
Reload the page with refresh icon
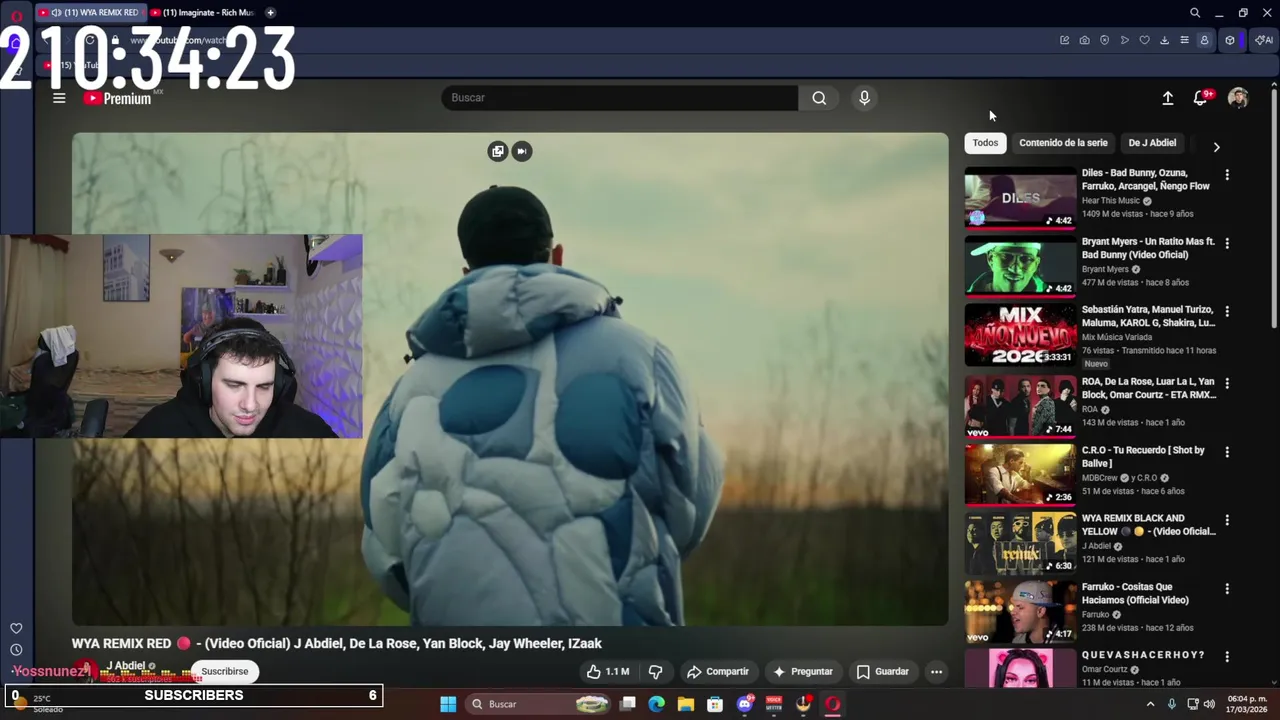click(90, 40)
